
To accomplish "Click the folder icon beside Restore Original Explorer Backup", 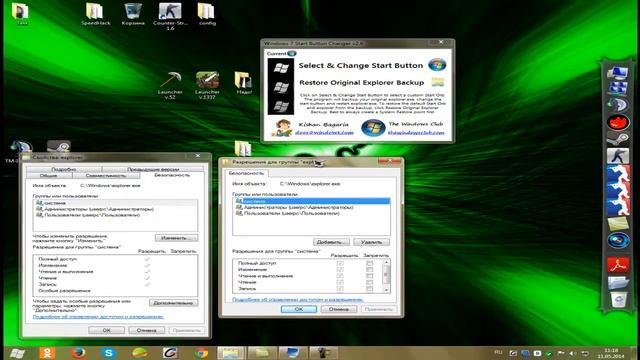I will click(438, 82).
